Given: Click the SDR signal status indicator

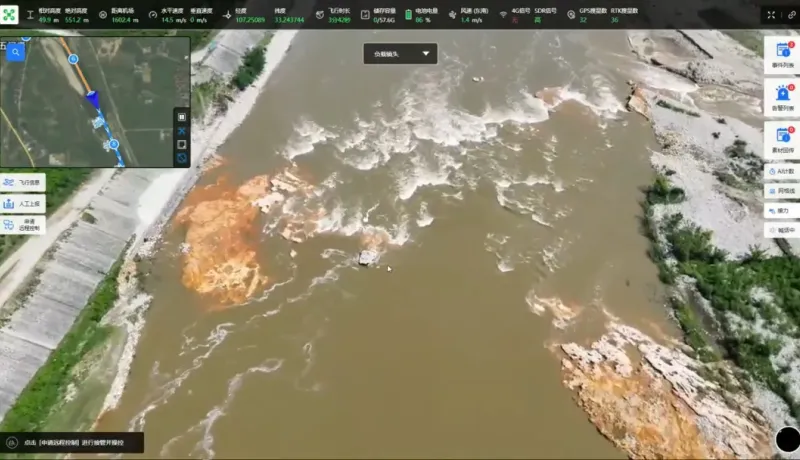Looking at the screenshot, I should click(537, 20).
